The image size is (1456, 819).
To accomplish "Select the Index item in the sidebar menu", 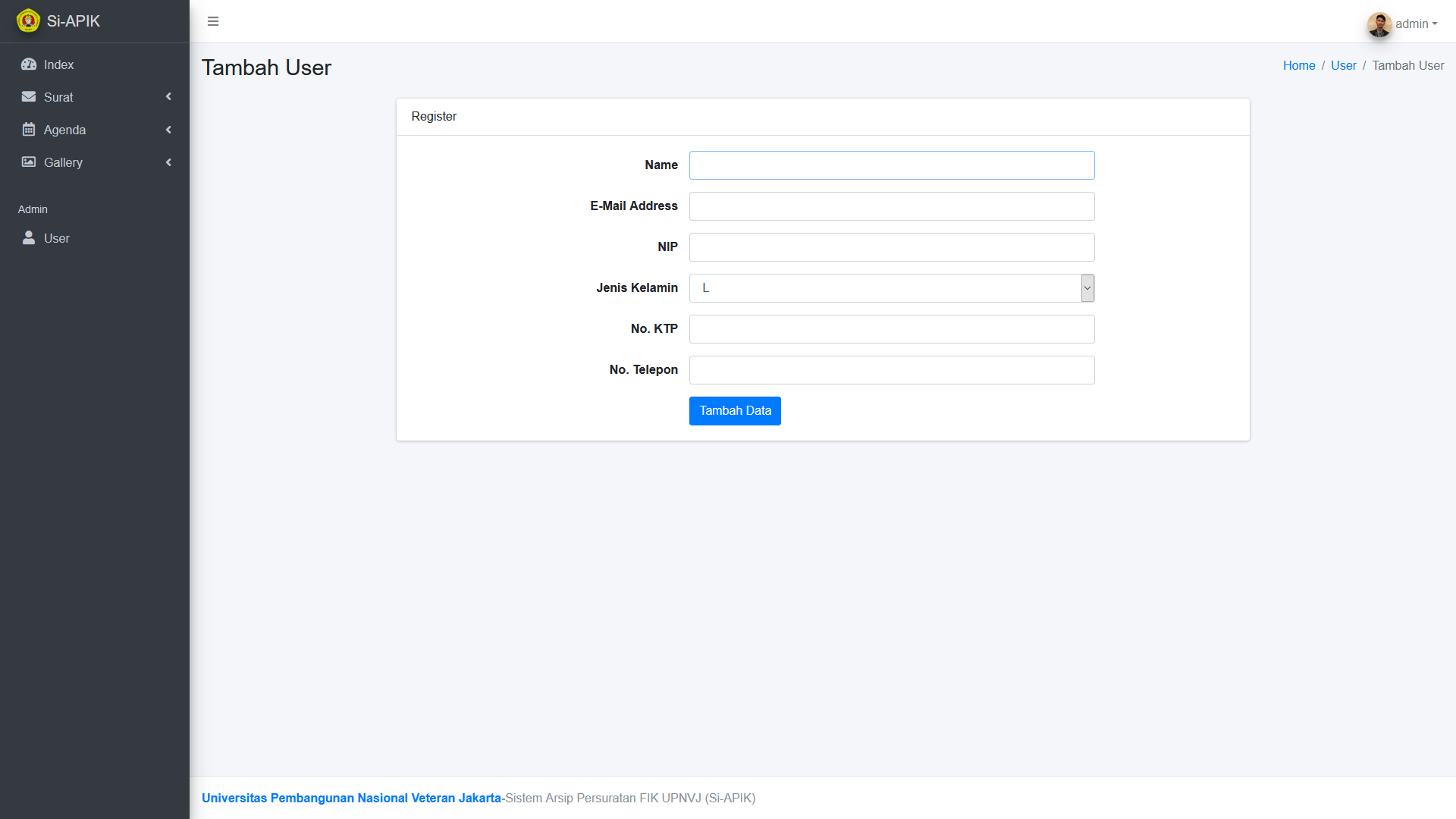I will (58, 64).
